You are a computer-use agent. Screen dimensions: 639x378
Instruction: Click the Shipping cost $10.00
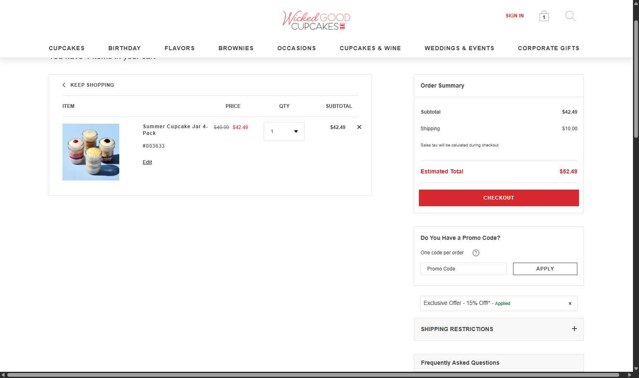click(570, 129)
